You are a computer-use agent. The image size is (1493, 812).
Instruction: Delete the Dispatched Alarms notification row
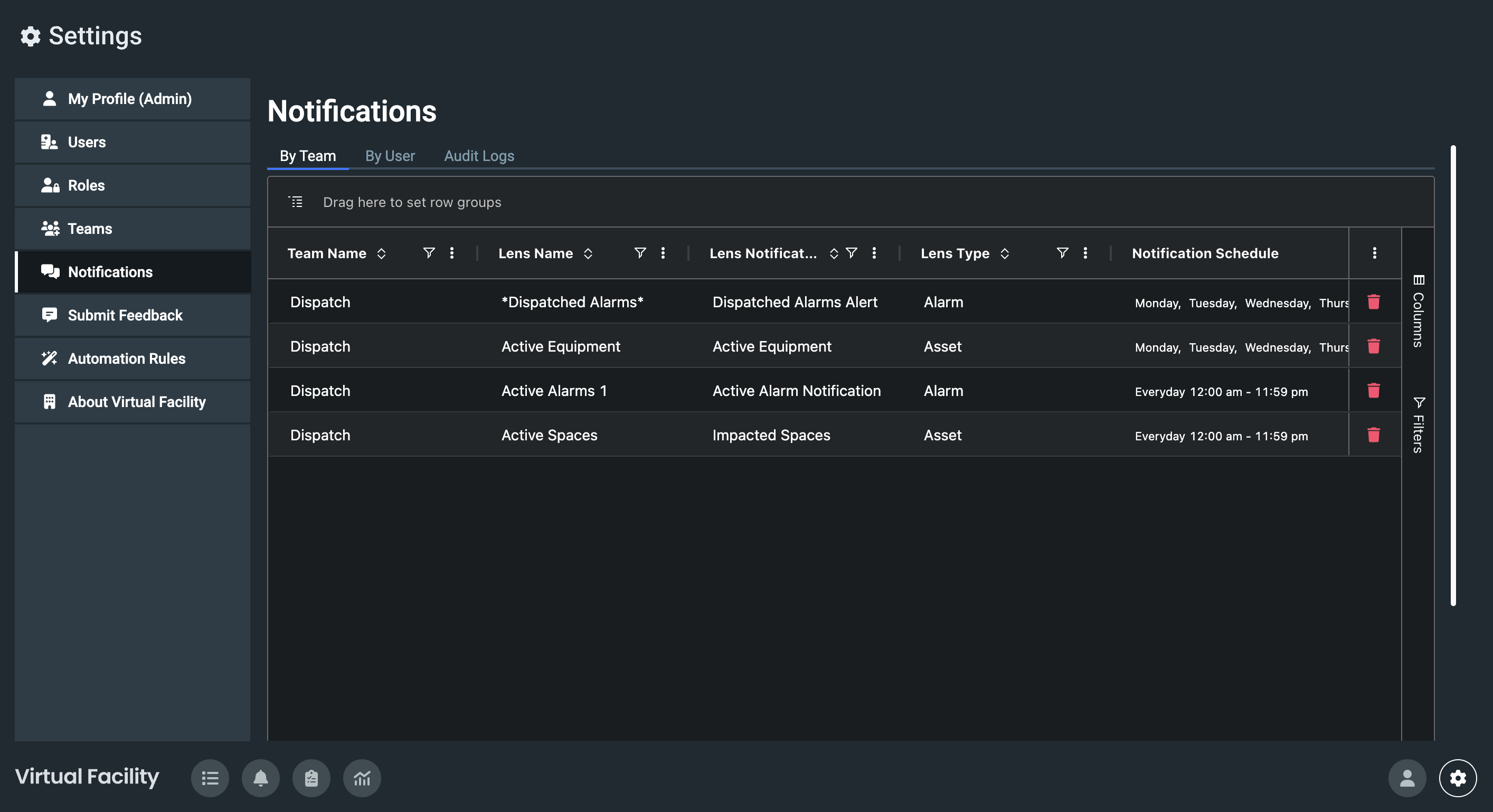click(x=1373, y=302)
